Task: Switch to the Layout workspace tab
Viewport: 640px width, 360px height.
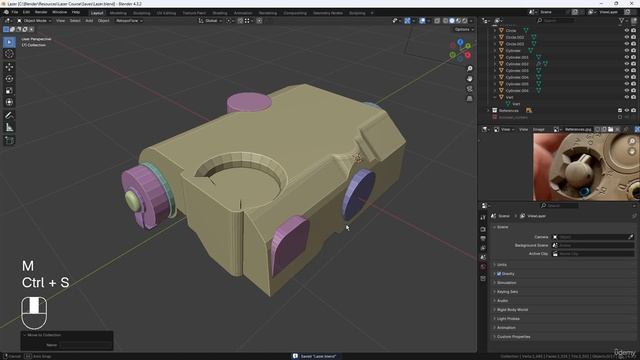Action: [97, 13]
